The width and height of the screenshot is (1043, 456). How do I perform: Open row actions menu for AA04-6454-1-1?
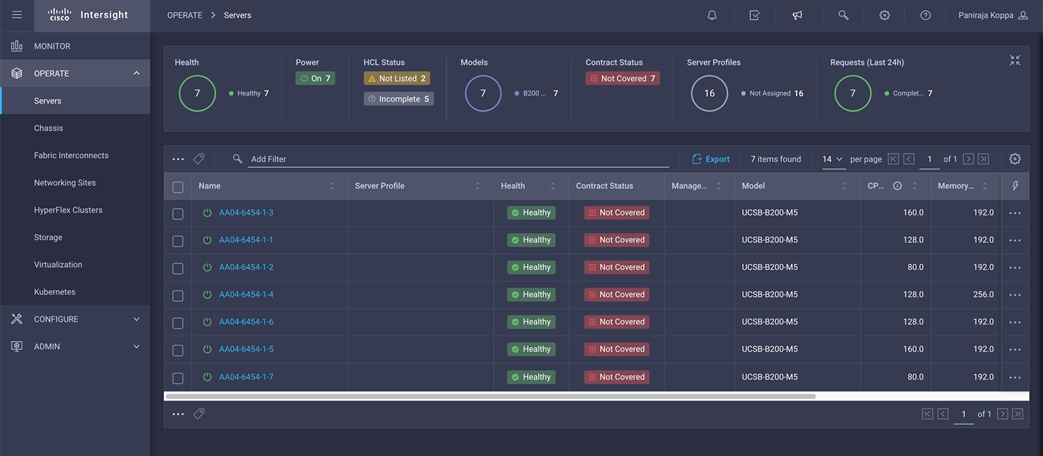(x=1014, y=241)
